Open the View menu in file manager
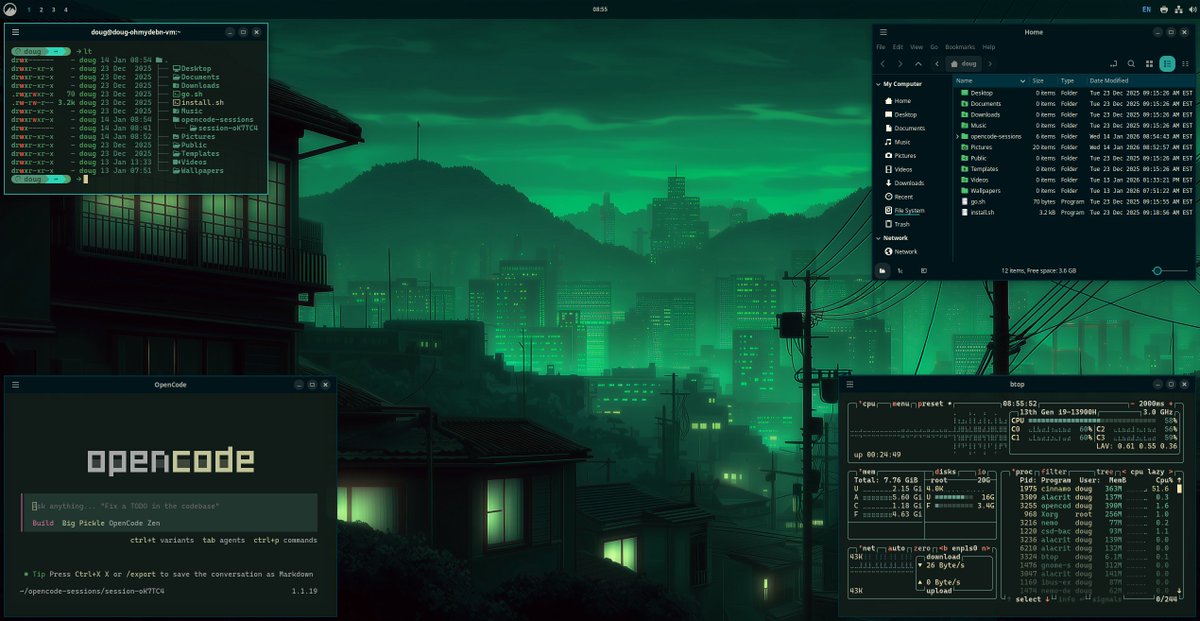This screenshot has width=1200, height=621. coord(916,47)
